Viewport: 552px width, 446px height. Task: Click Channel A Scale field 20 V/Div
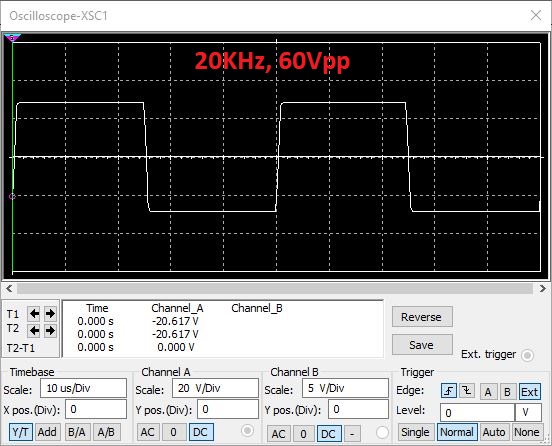(215, 388)
